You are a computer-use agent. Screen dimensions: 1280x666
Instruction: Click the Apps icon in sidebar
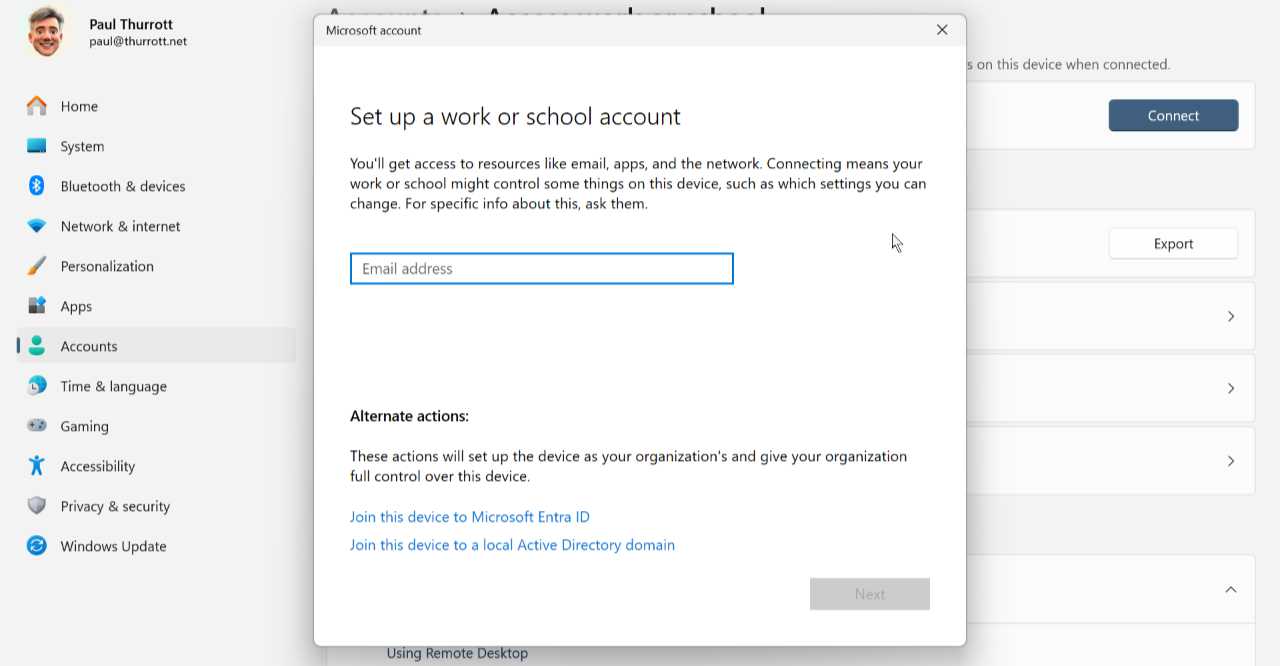coord(37,306)
